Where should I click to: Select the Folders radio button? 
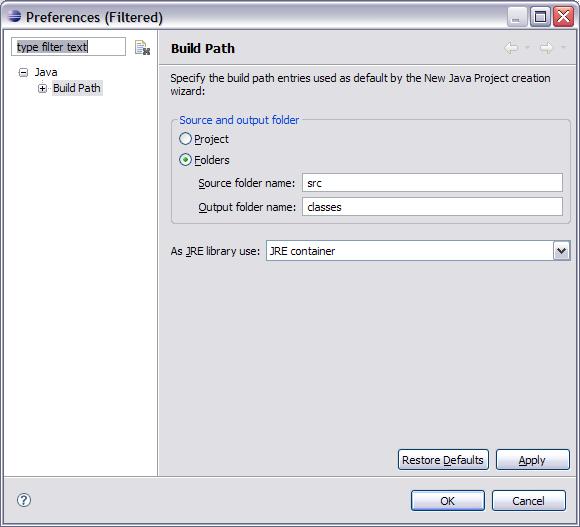click(x=185, y=160)
